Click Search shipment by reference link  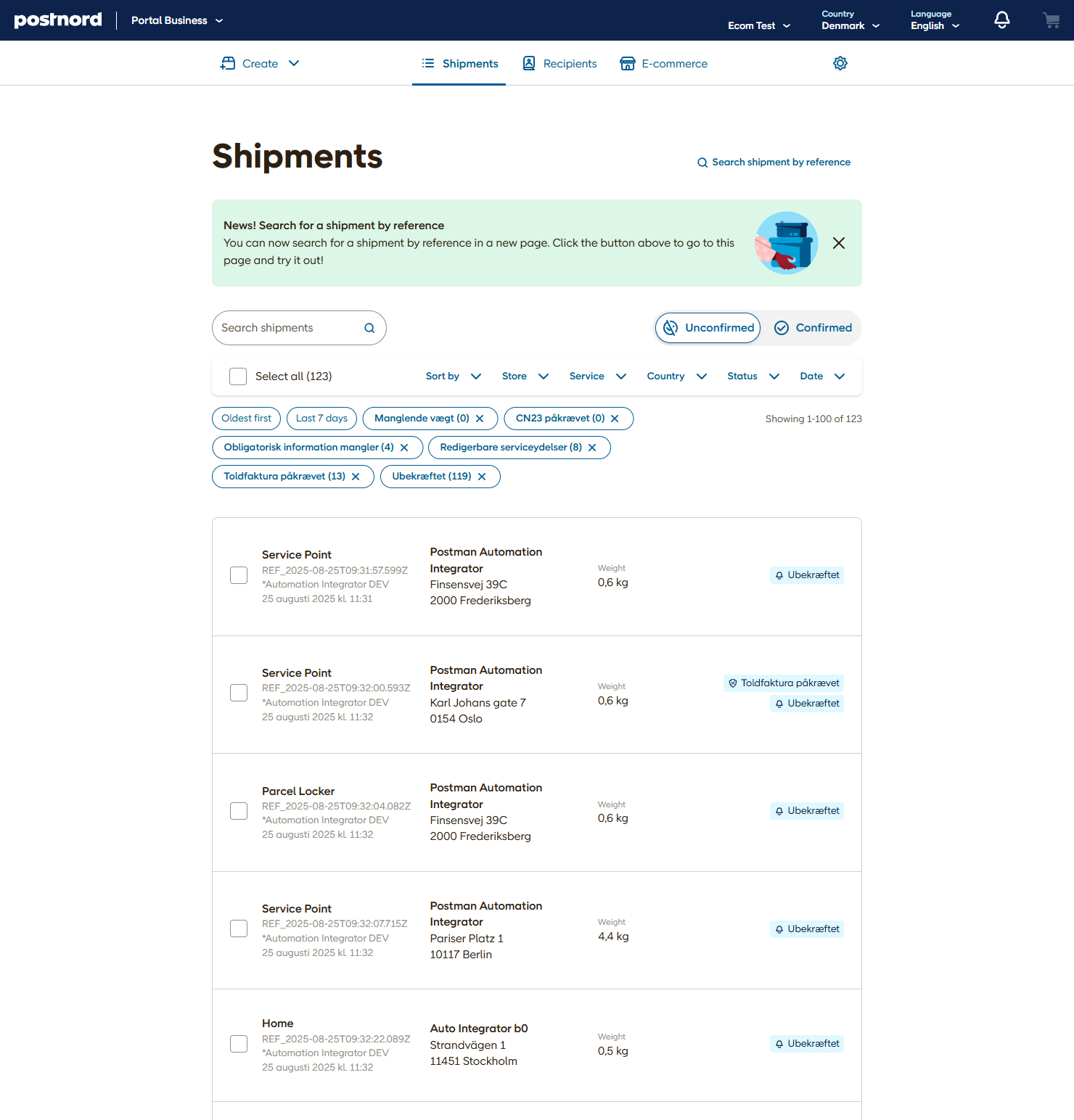(774, 162)
